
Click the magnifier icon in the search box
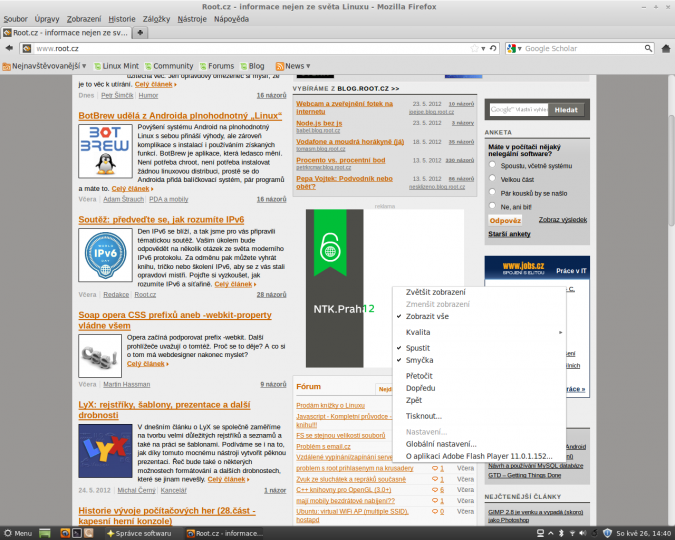648,48
